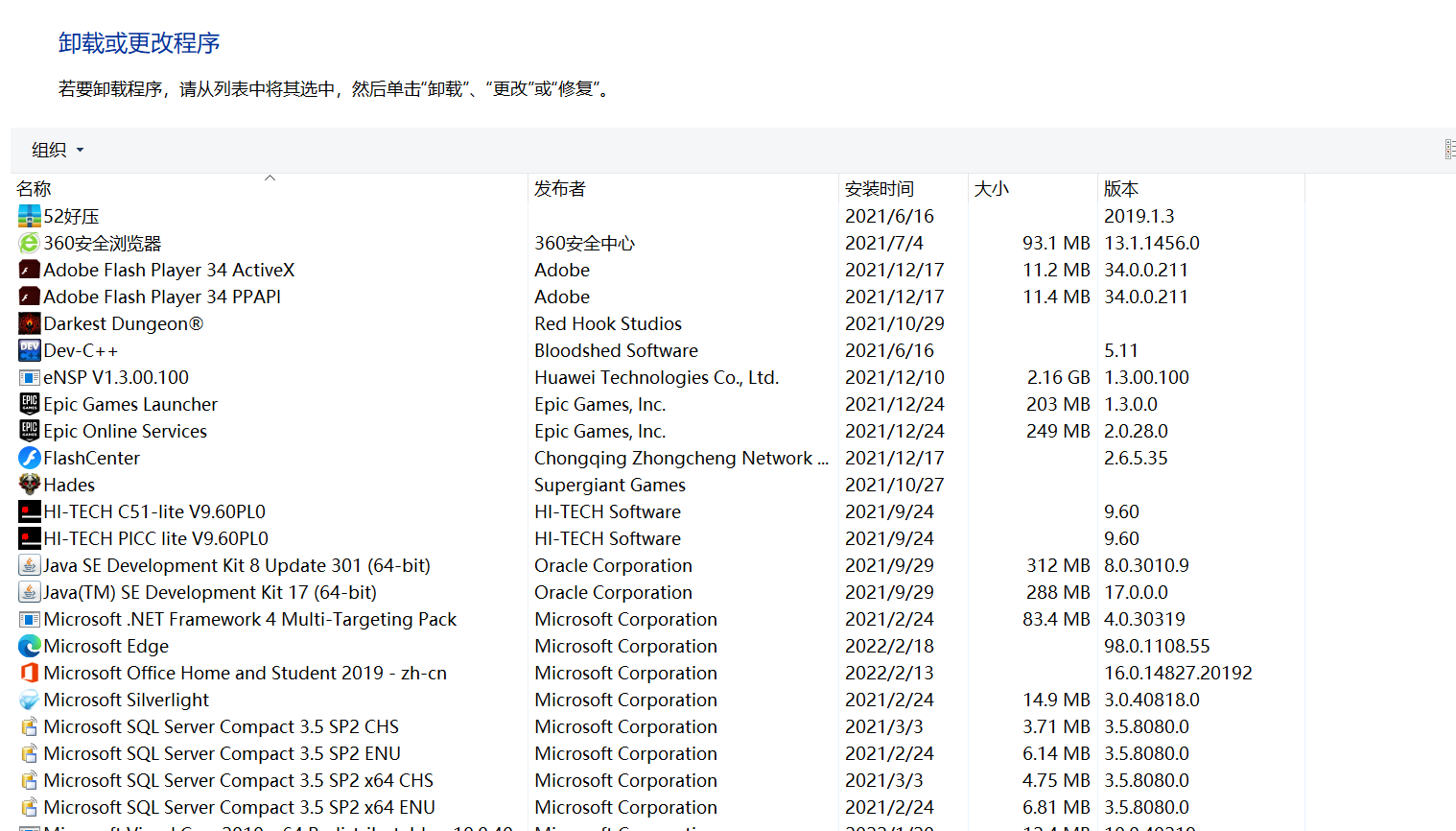This screenshot has height=831, width=1456.
Task: Select the 52好压 program name
Action: pos(71,216)
